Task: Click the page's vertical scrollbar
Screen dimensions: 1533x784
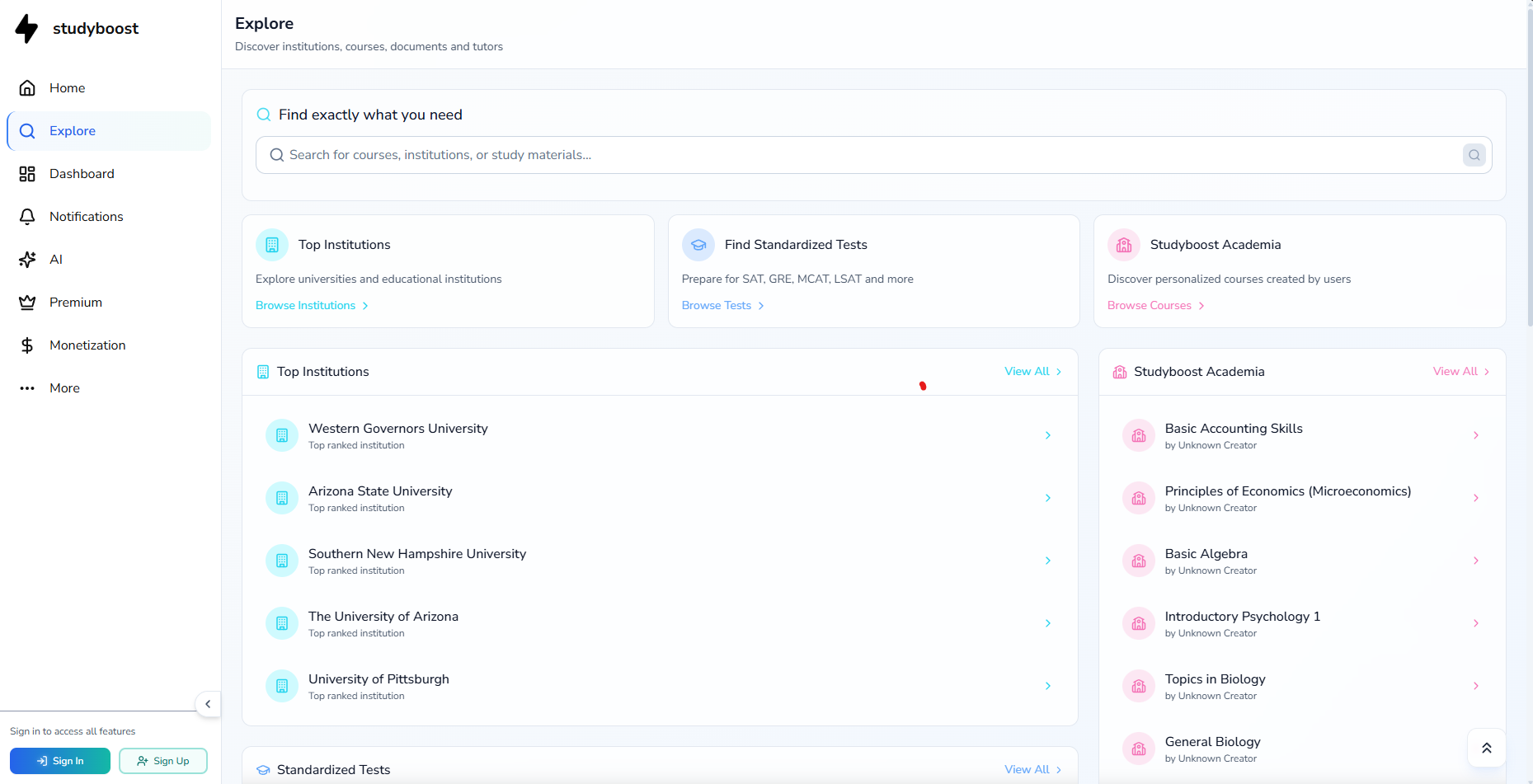Action: [x=1529, y=165]
